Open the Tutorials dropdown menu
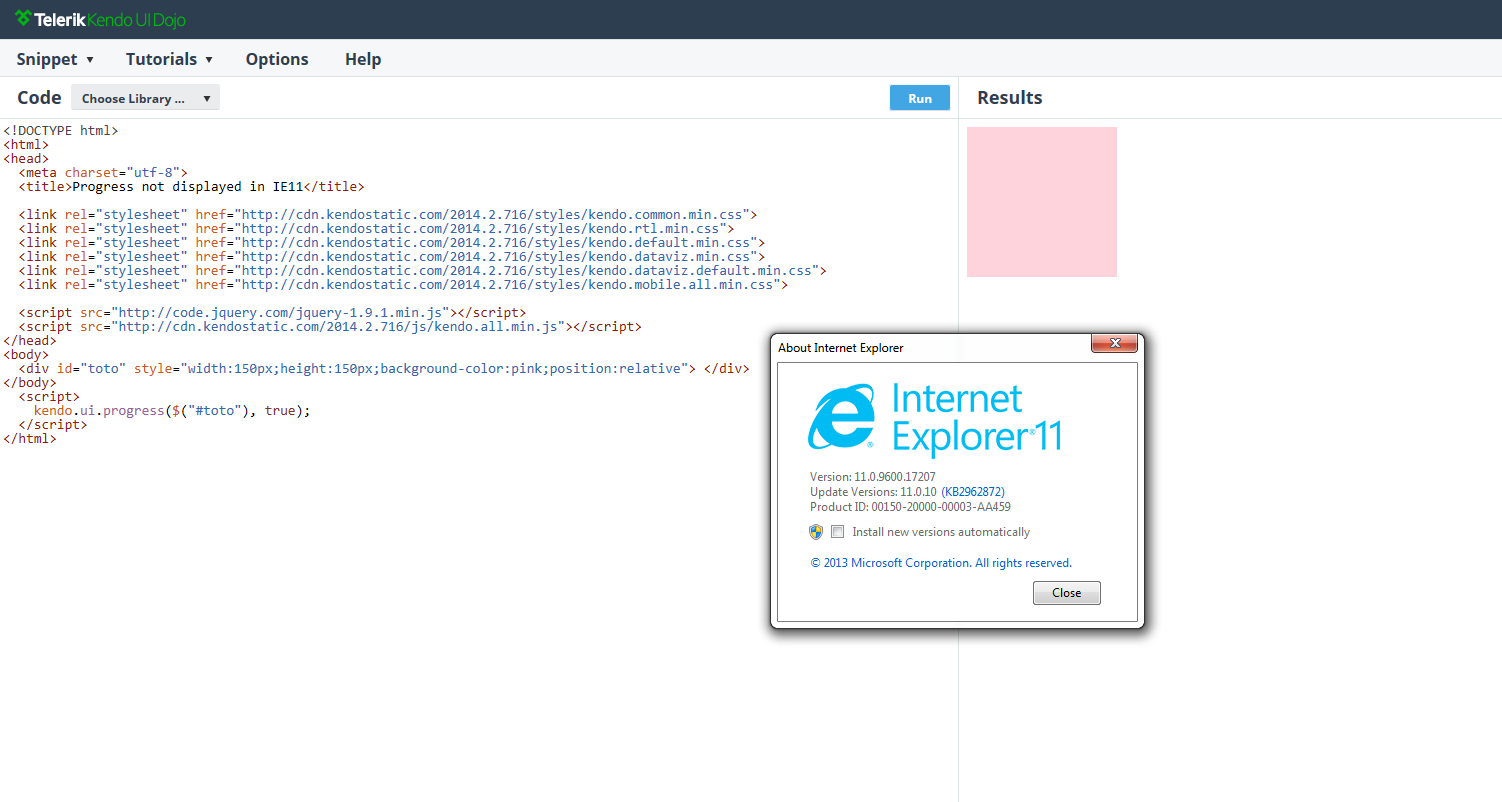Screen dimensions: 1502x802 (169, 59)
